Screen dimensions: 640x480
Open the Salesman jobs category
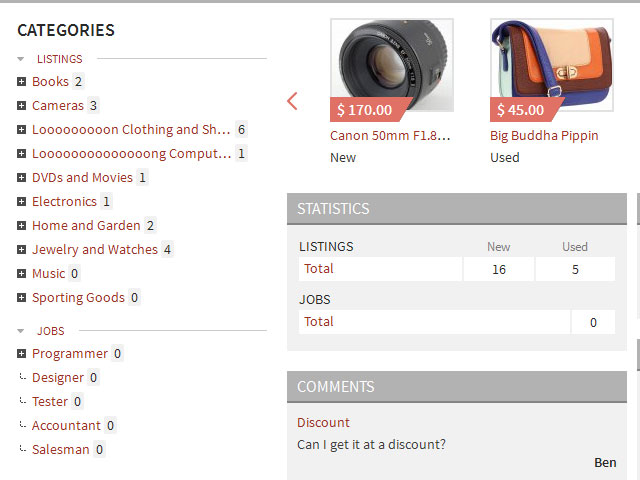tap(61, 450)
